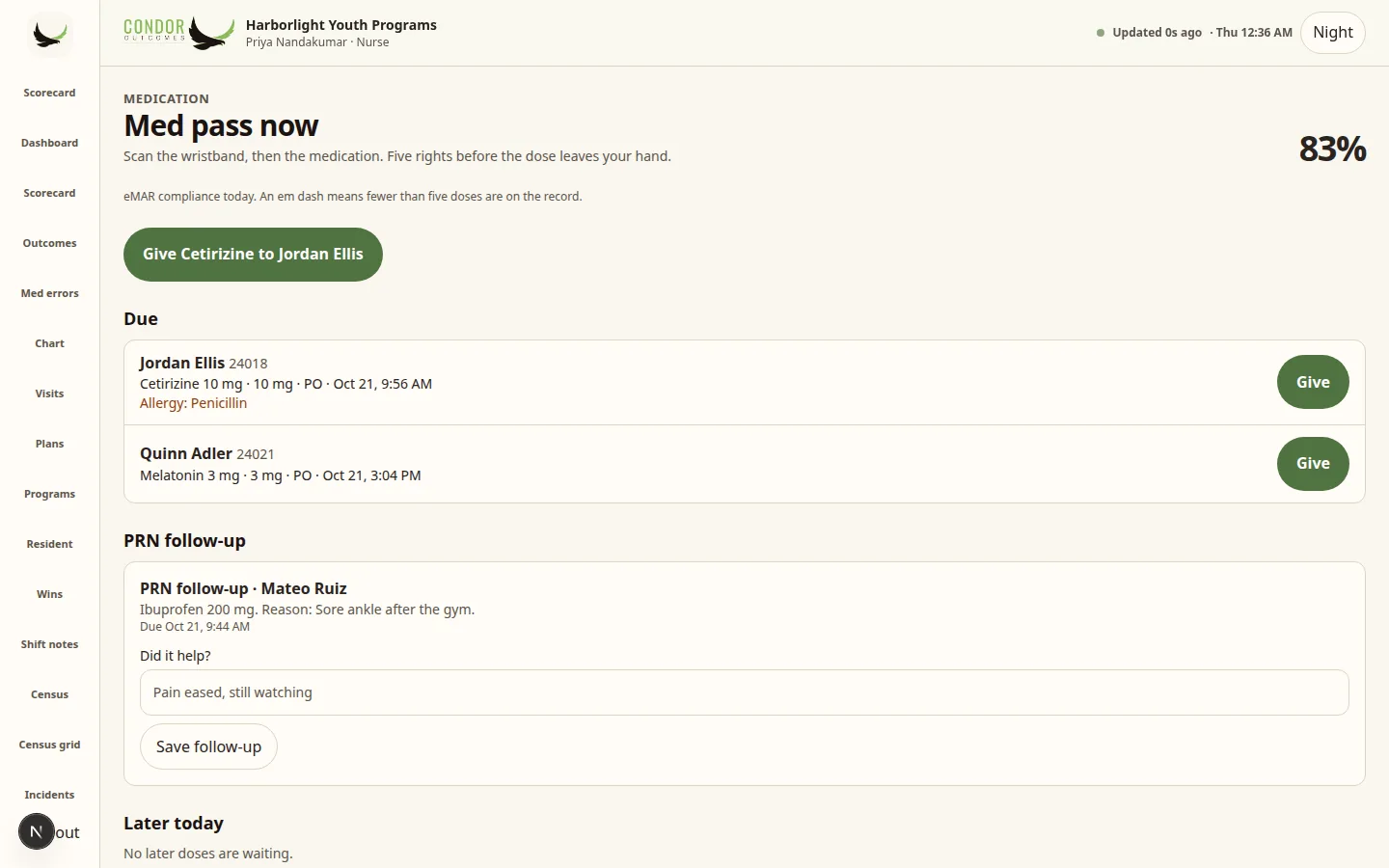Open Incidents in the sidebar

click(x=49, y=795)
